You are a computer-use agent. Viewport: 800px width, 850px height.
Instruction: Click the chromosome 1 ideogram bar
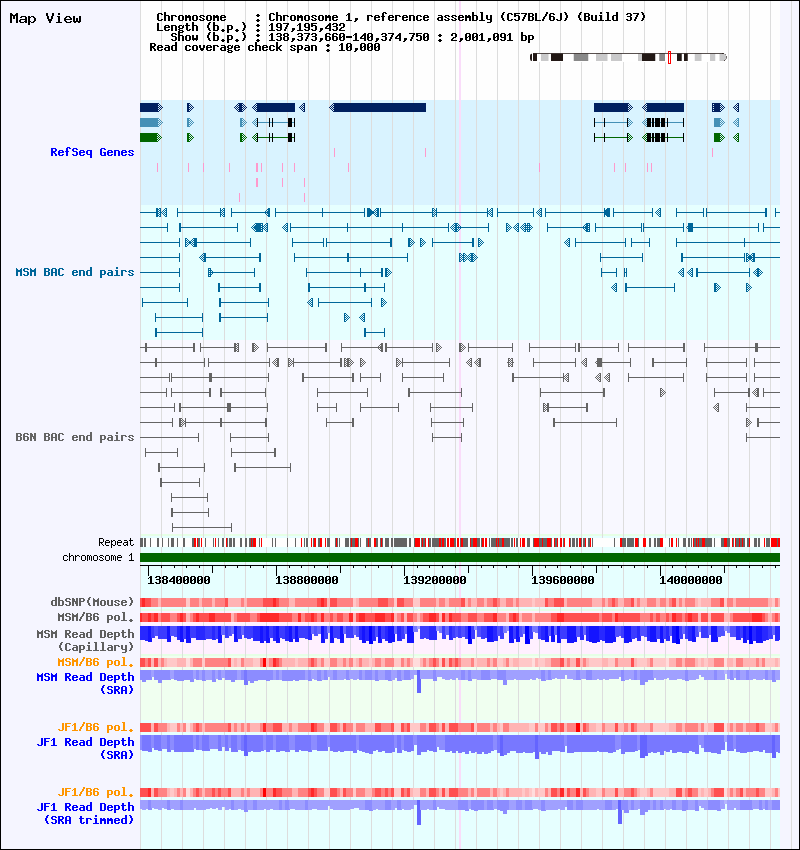(x=628, y=57)
